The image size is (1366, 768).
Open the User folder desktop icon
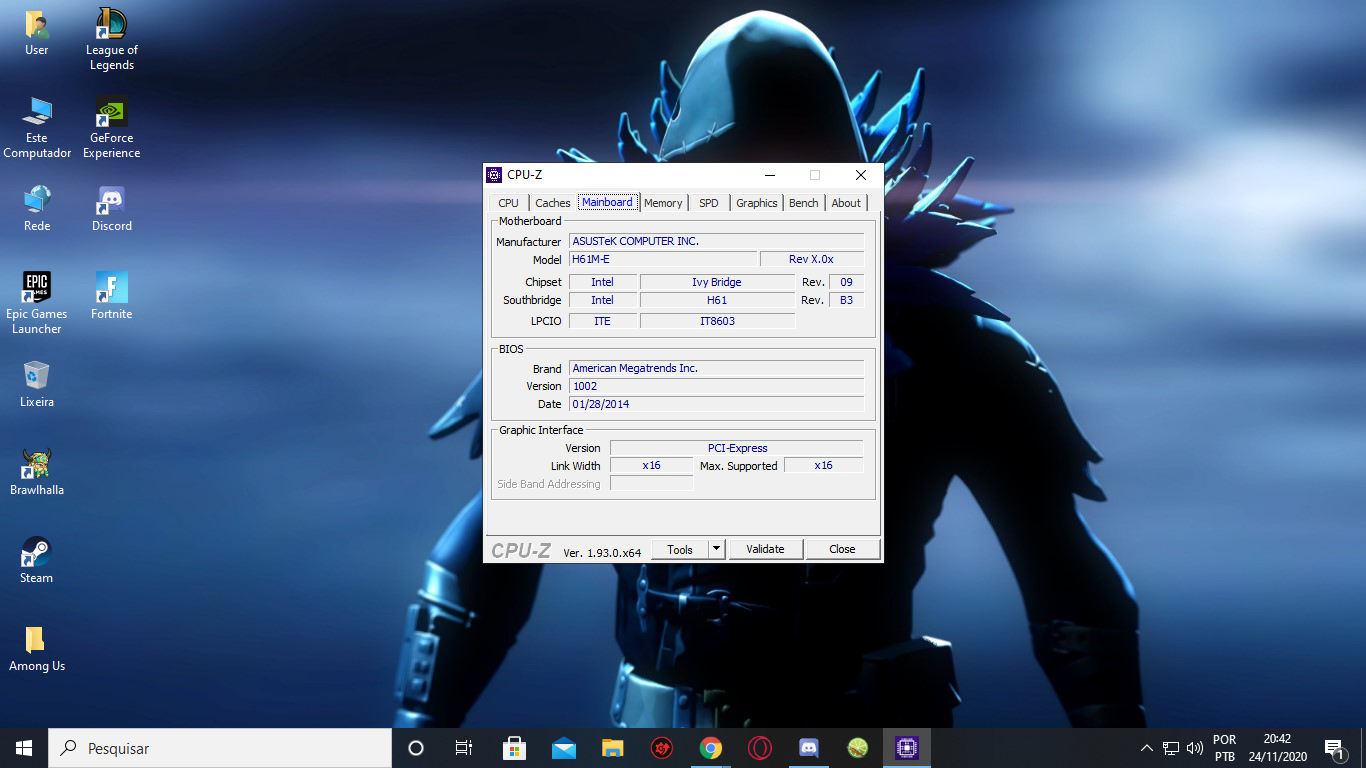point(37,33)
